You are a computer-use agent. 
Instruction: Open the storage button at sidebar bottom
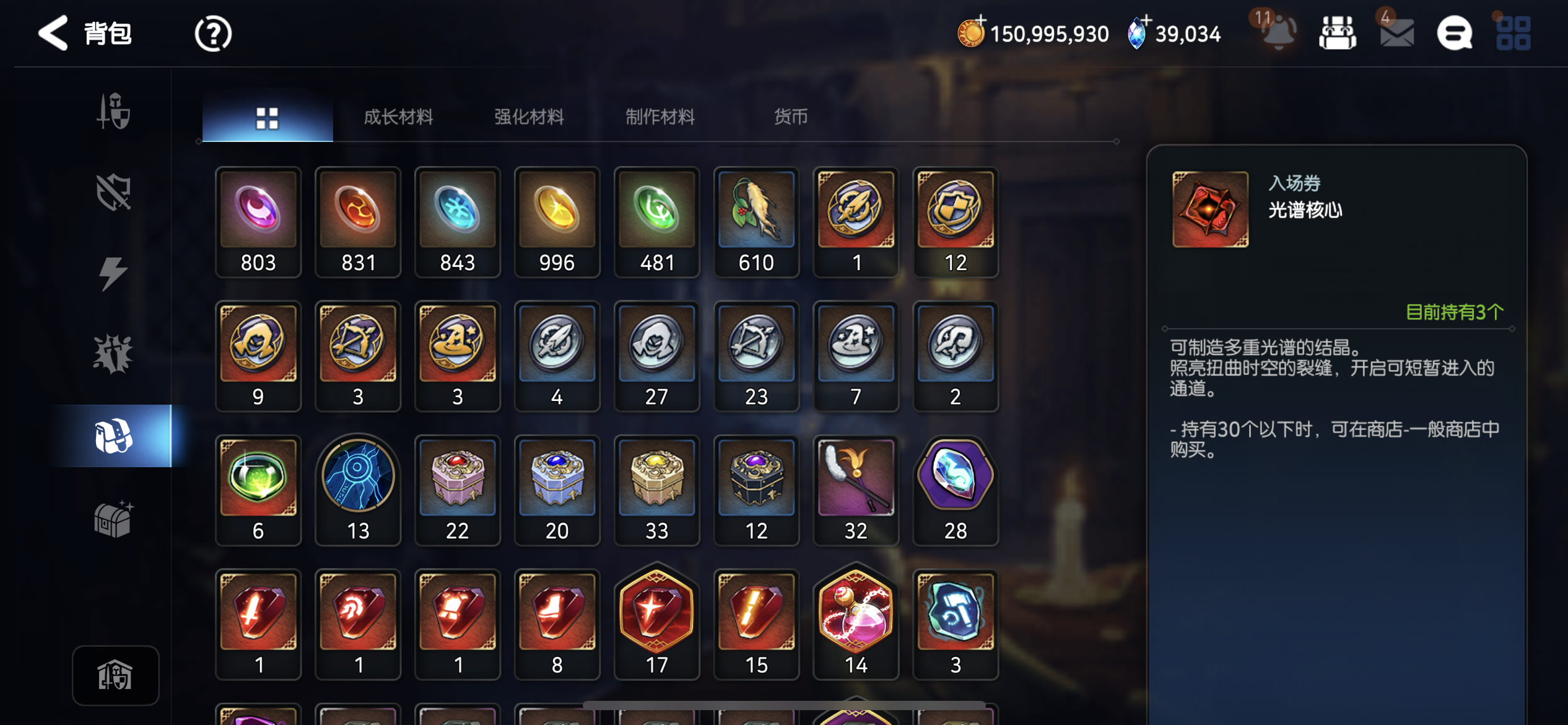115,675
